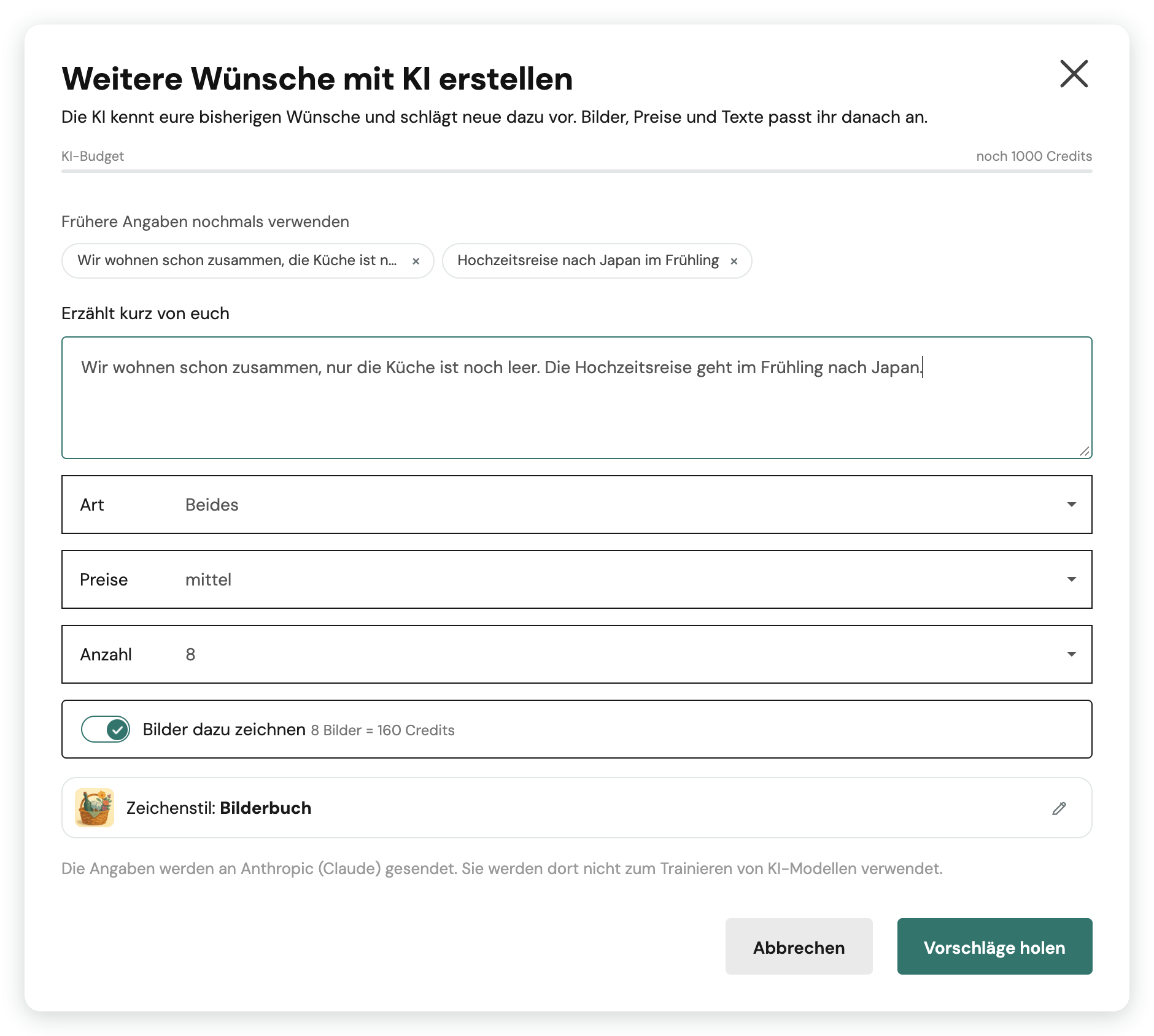The image size is (1154, 1036).
Task: Remove the 'Hochzeitsreise nach Japan' chip
Action: 734,261
